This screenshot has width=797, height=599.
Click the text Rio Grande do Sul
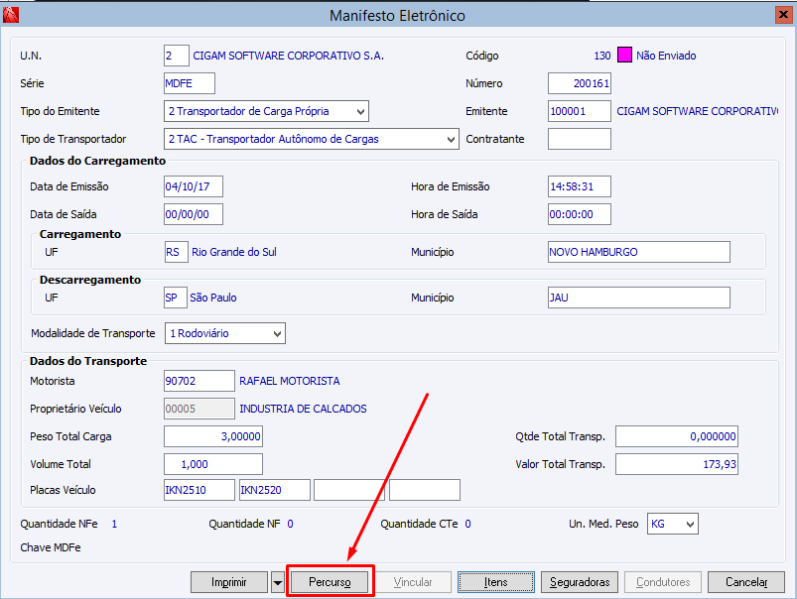point(234,252)
